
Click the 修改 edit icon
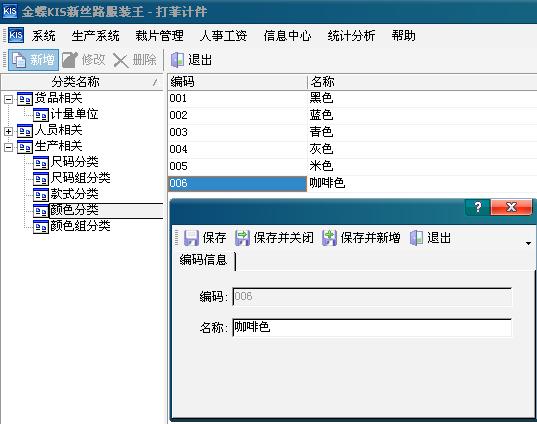click(70, 60)
